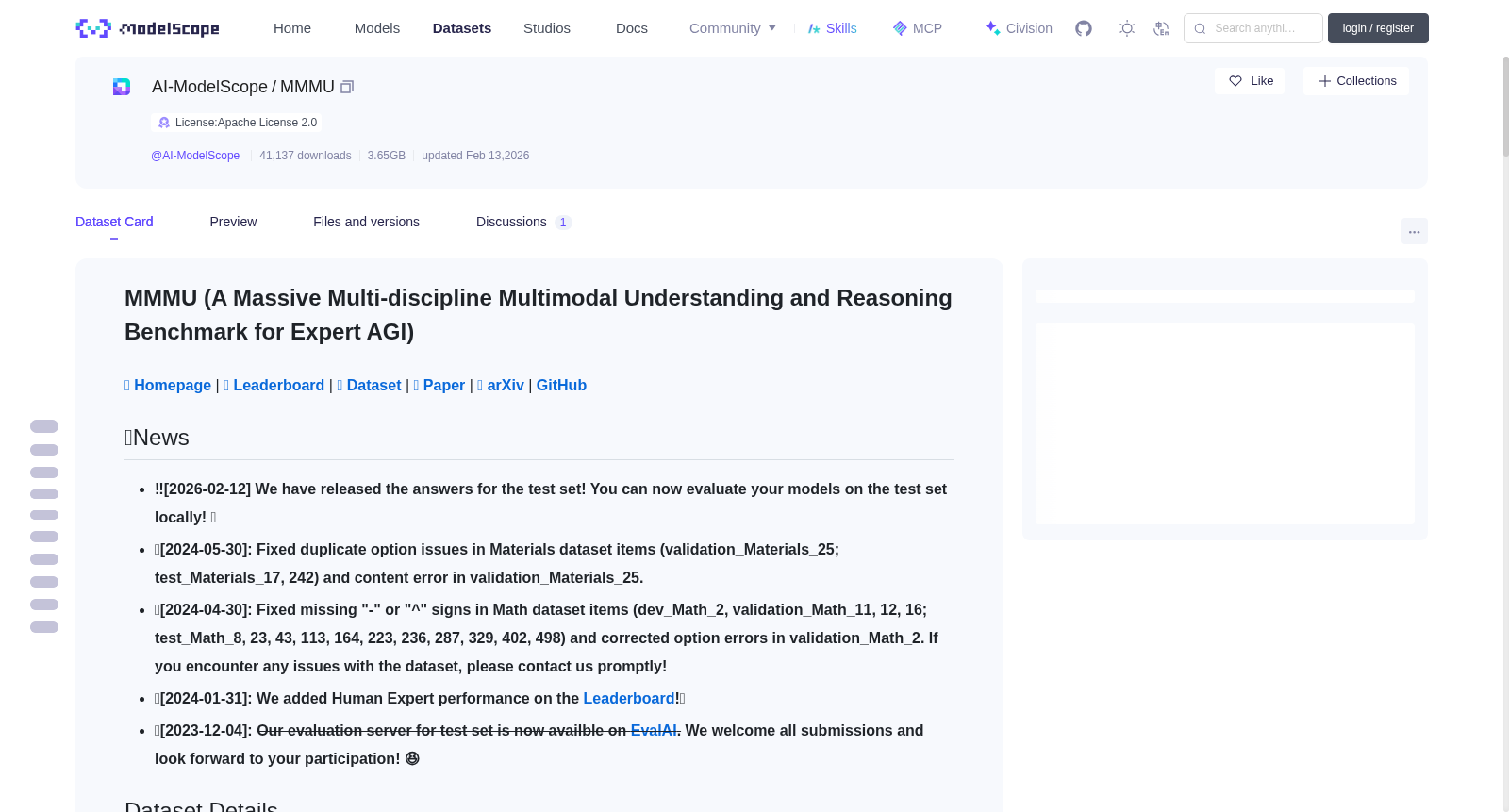
Task: Open the Files and versions tab
Action: [x=366, y=222]
